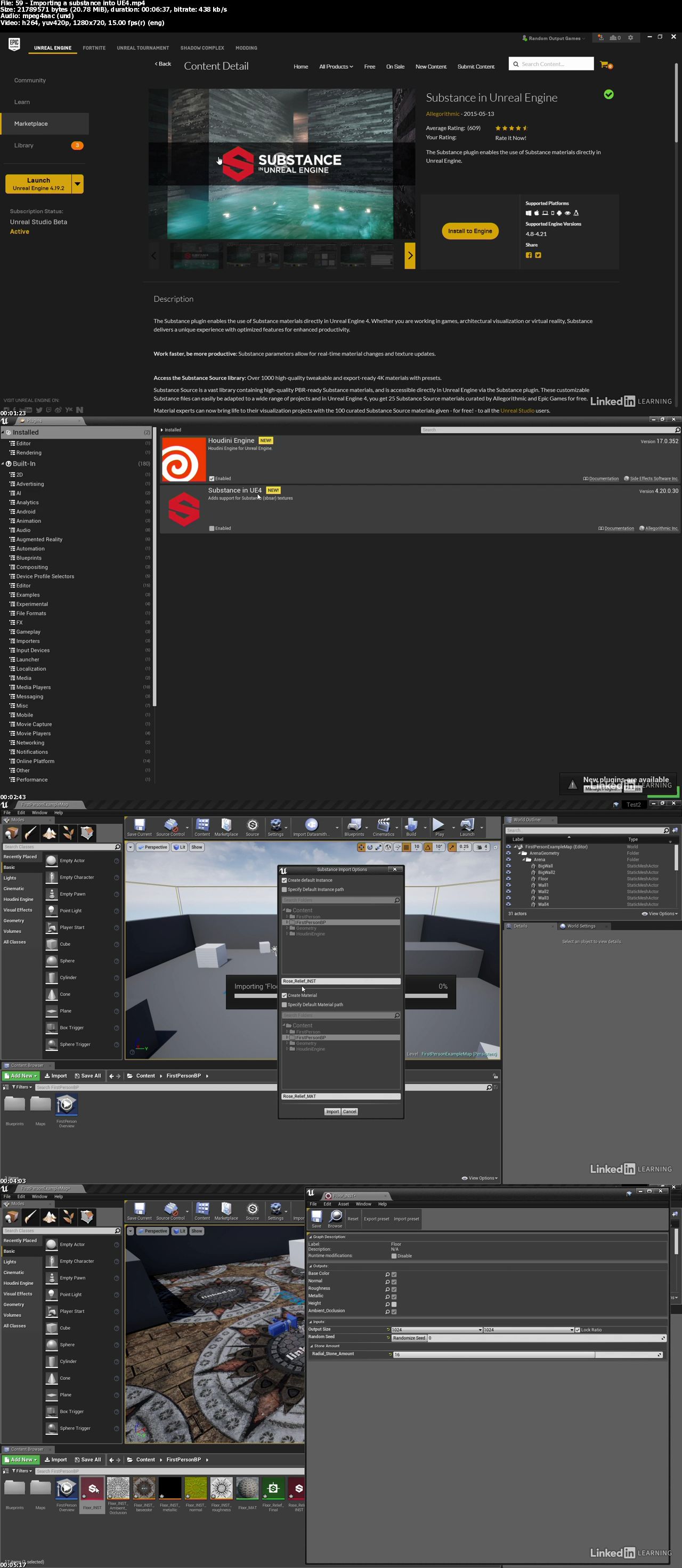Collapse the Built-In plugins category
This screenshot has width=682, height=1568.
[3, 463]
